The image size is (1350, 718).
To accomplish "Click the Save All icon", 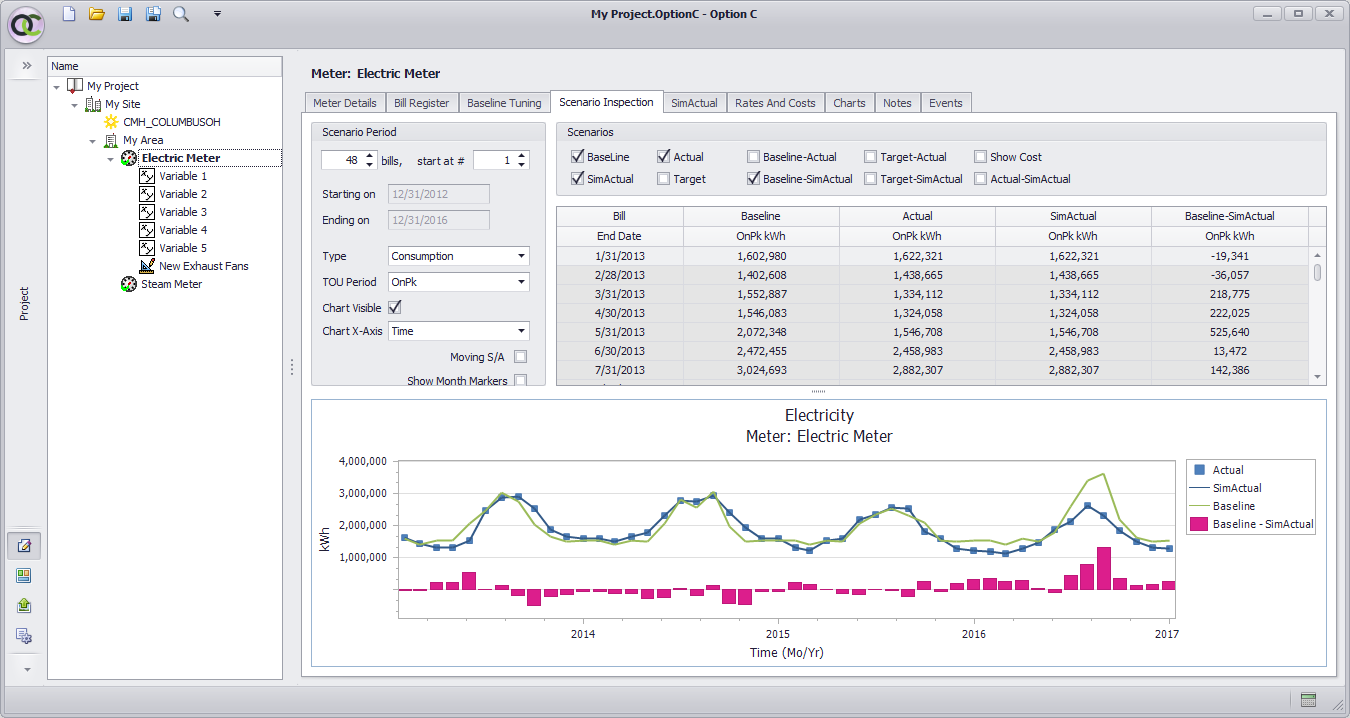I will pyautogui.click(x=153, y=13).
